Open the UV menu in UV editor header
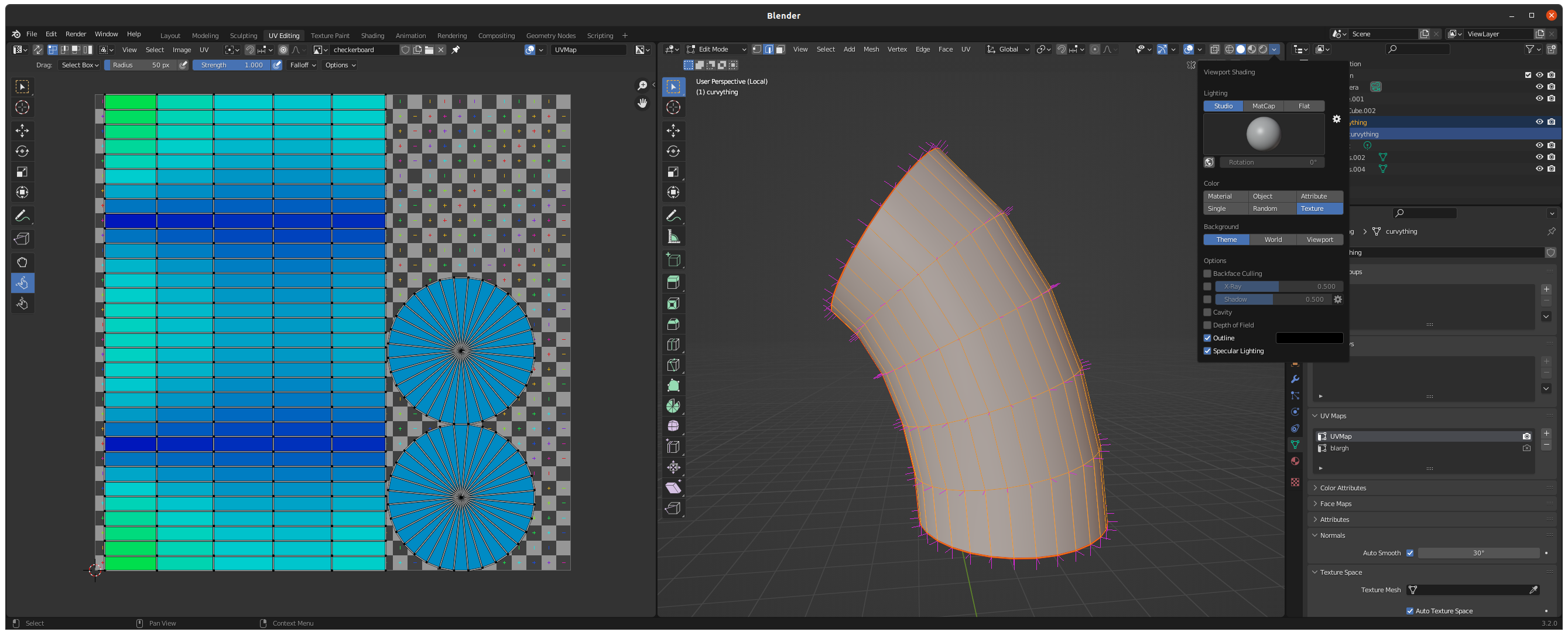Viewport: 1568px width, 635px height. coord(204,50)
